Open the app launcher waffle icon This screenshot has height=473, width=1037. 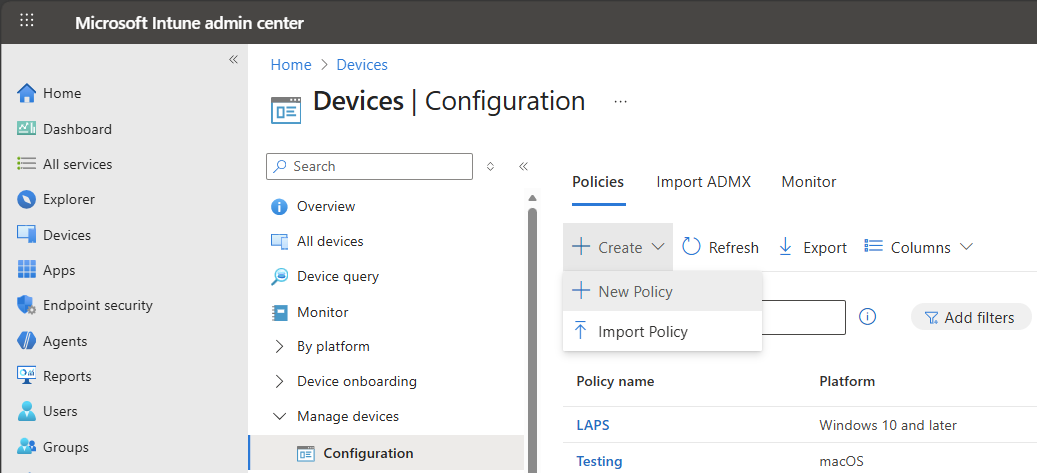[x=27, y=22]
